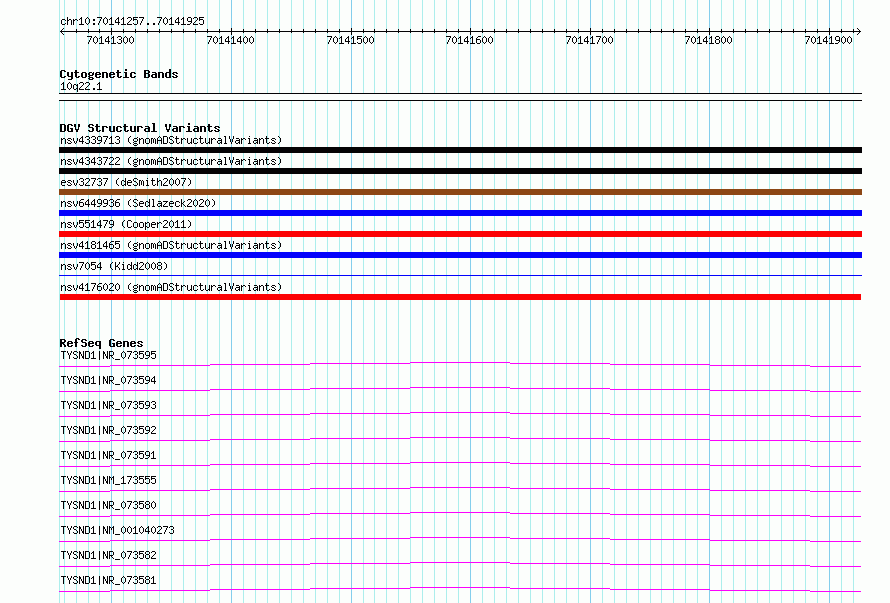This screenshot has height=603, width=890.
Task: Open transcript TYSND1|NR_073592
Action: [x=108, y=430]
